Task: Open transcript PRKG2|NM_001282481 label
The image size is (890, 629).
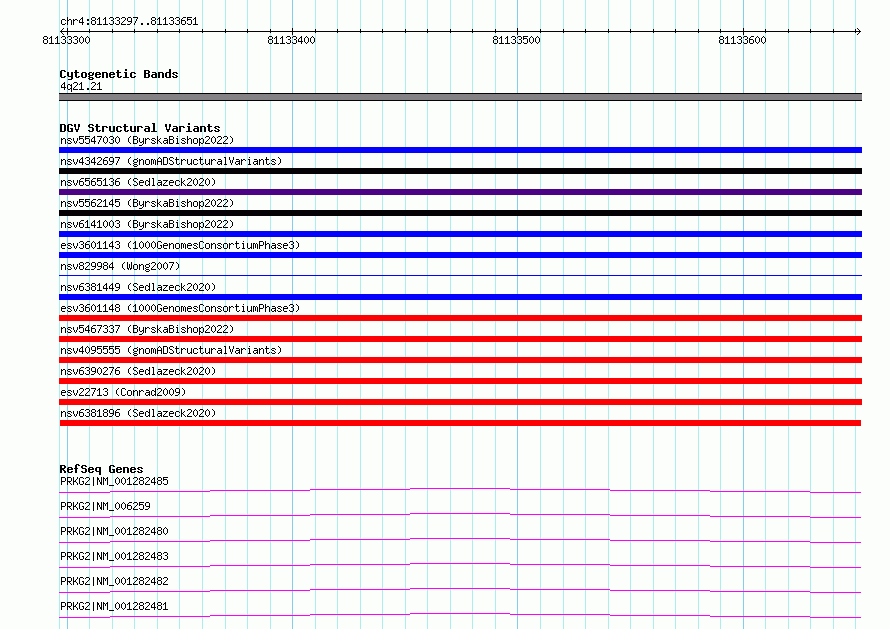Action: tap(114, 606)
